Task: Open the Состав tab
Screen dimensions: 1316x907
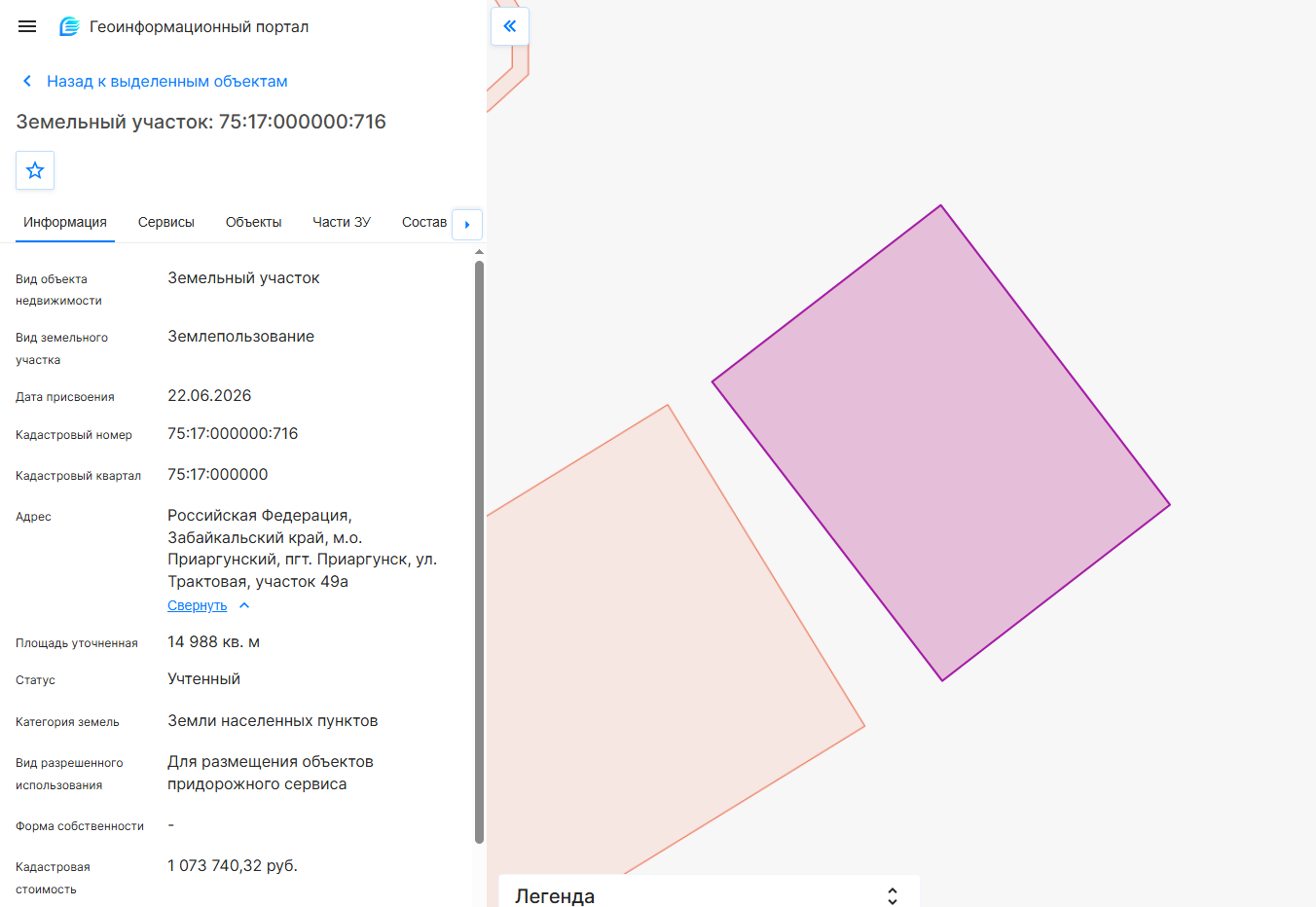Action: click(424, 222)
